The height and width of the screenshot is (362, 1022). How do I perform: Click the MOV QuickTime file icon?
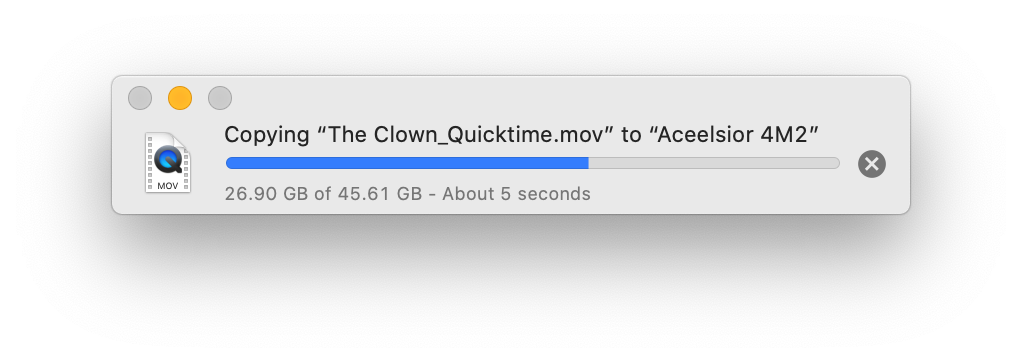click(168, 162)
